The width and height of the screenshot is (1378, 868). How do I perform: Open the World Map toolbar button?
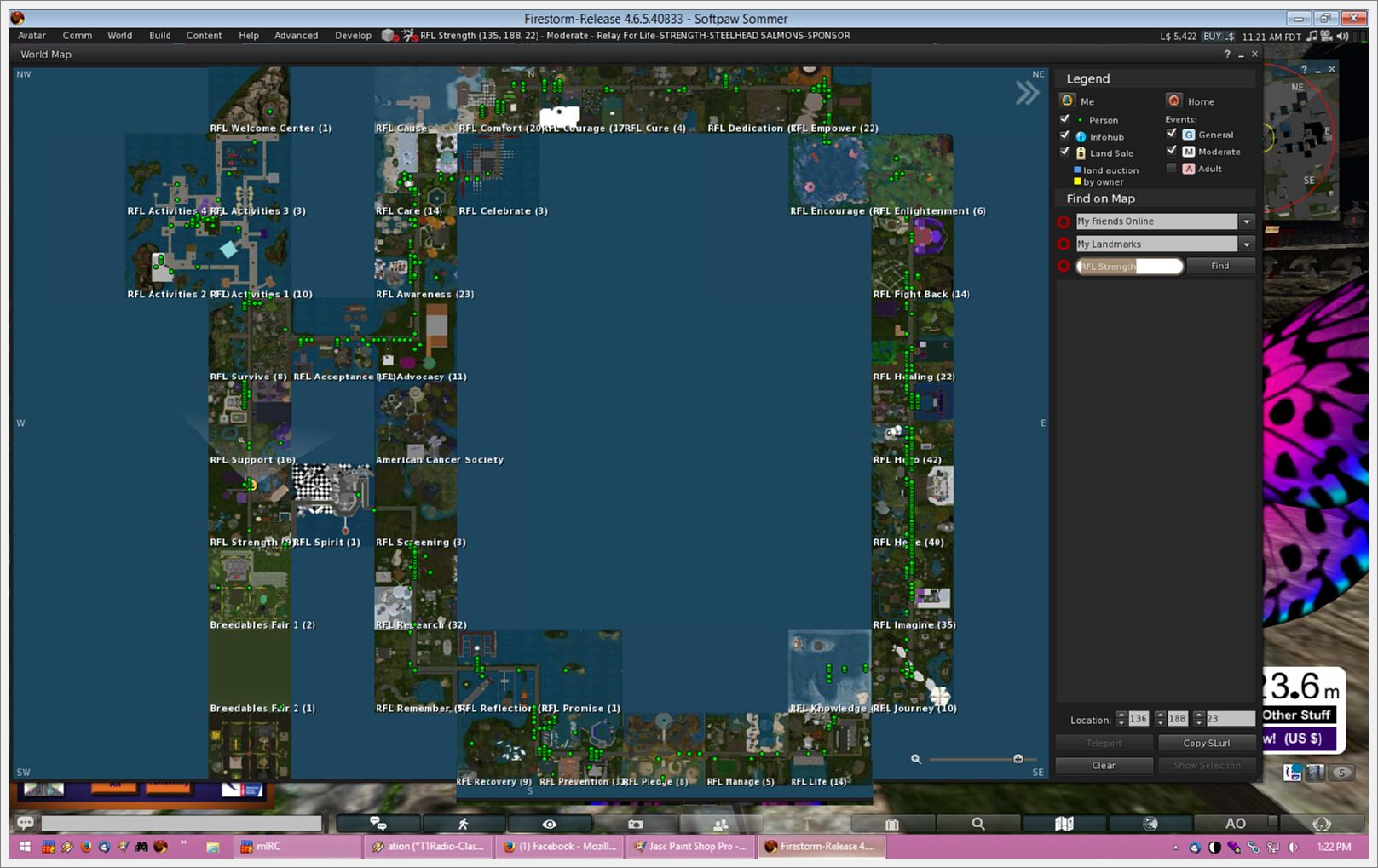click(1064, 824)
